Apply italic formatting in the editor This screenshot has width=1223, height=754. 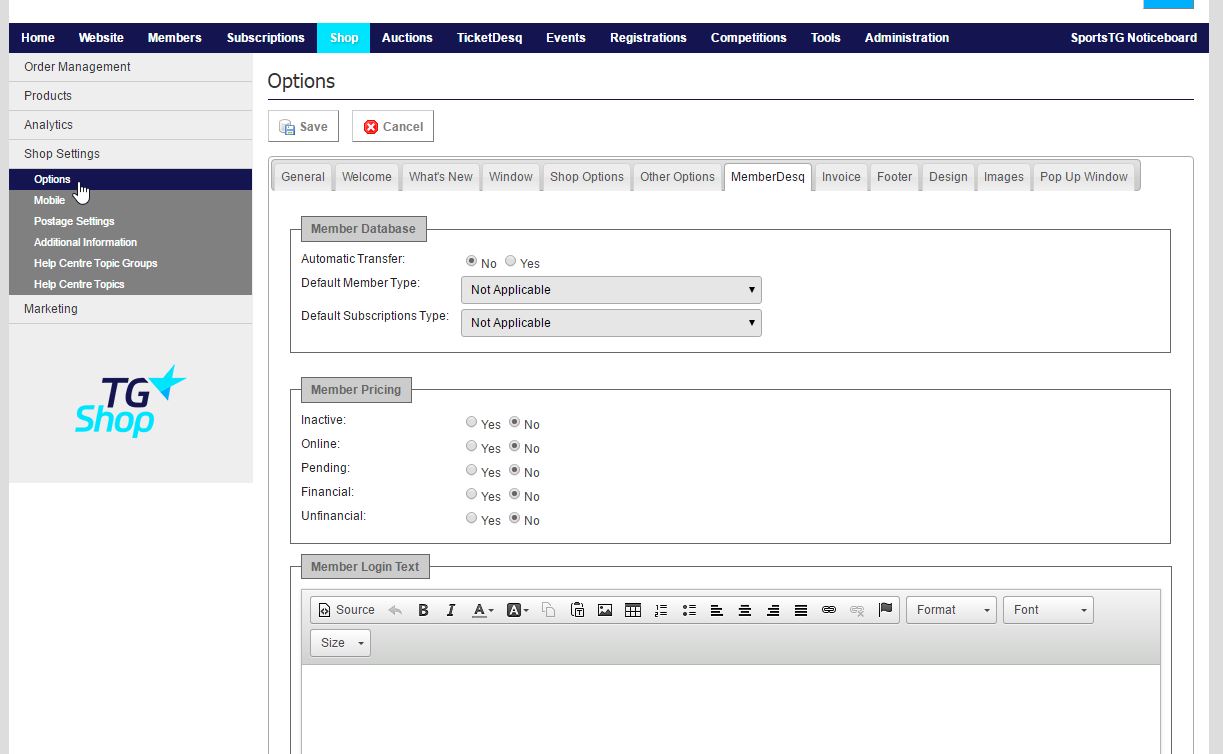point(451,610)
